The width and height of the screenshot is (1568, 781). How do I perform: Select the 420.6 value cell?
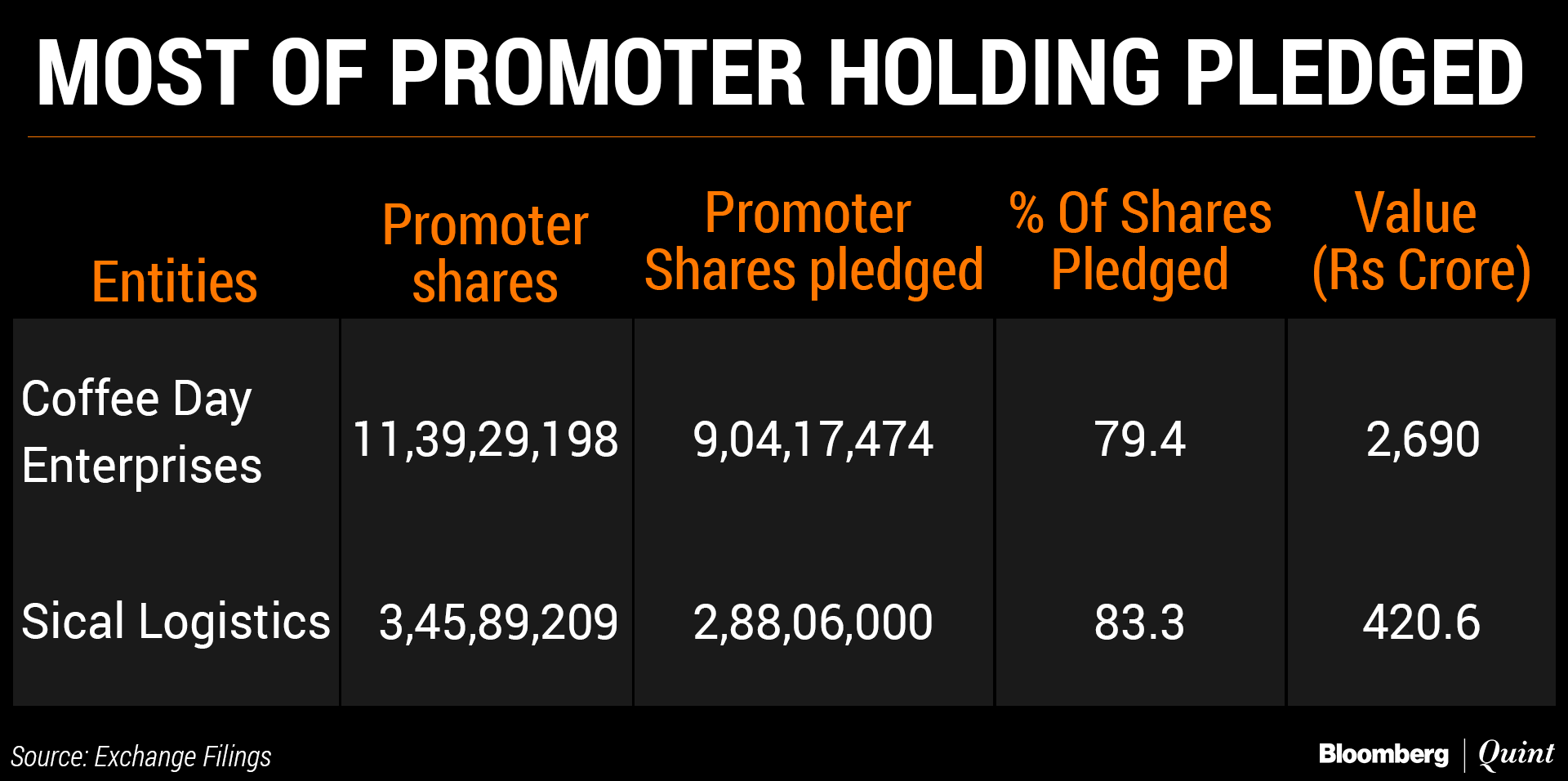tap(1421, 623)
